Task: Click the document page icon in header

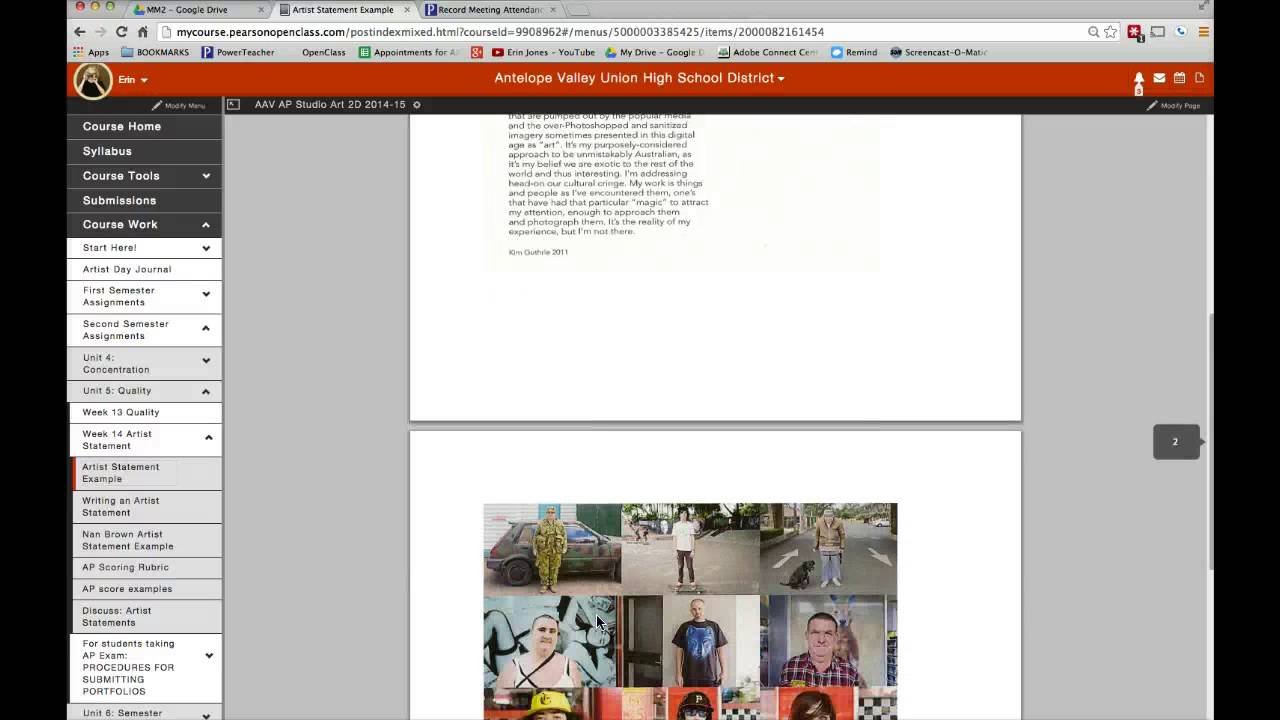Action: tap(1199, 78)
